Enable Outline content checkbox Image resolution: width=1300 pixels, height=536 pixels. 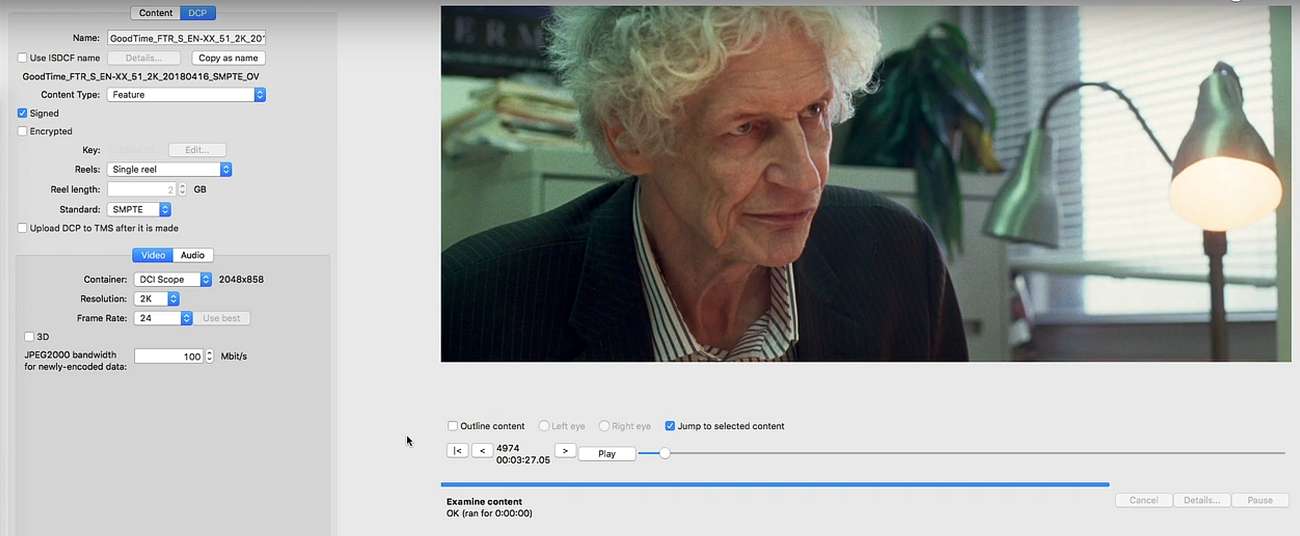[x=453, y=426]
